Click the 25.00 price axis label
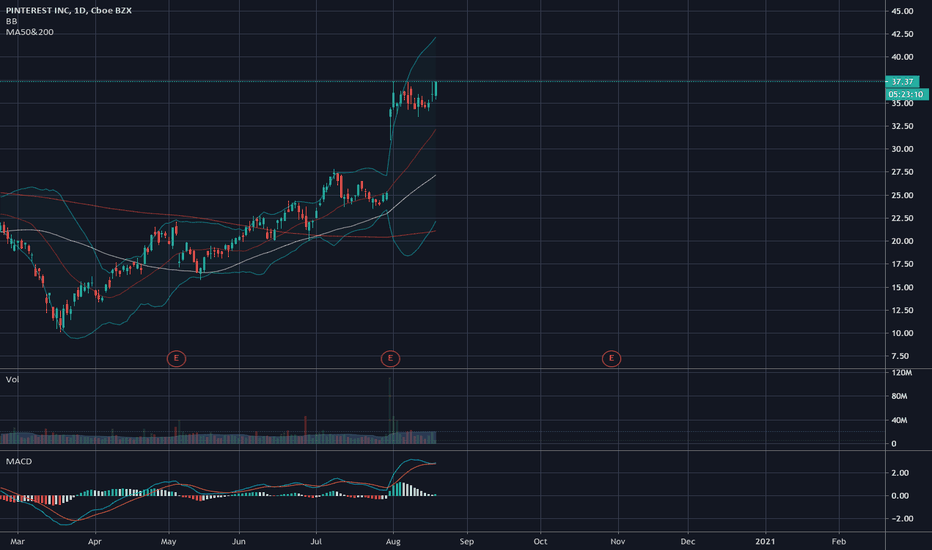The image size is (932, 550). [902, 195]
